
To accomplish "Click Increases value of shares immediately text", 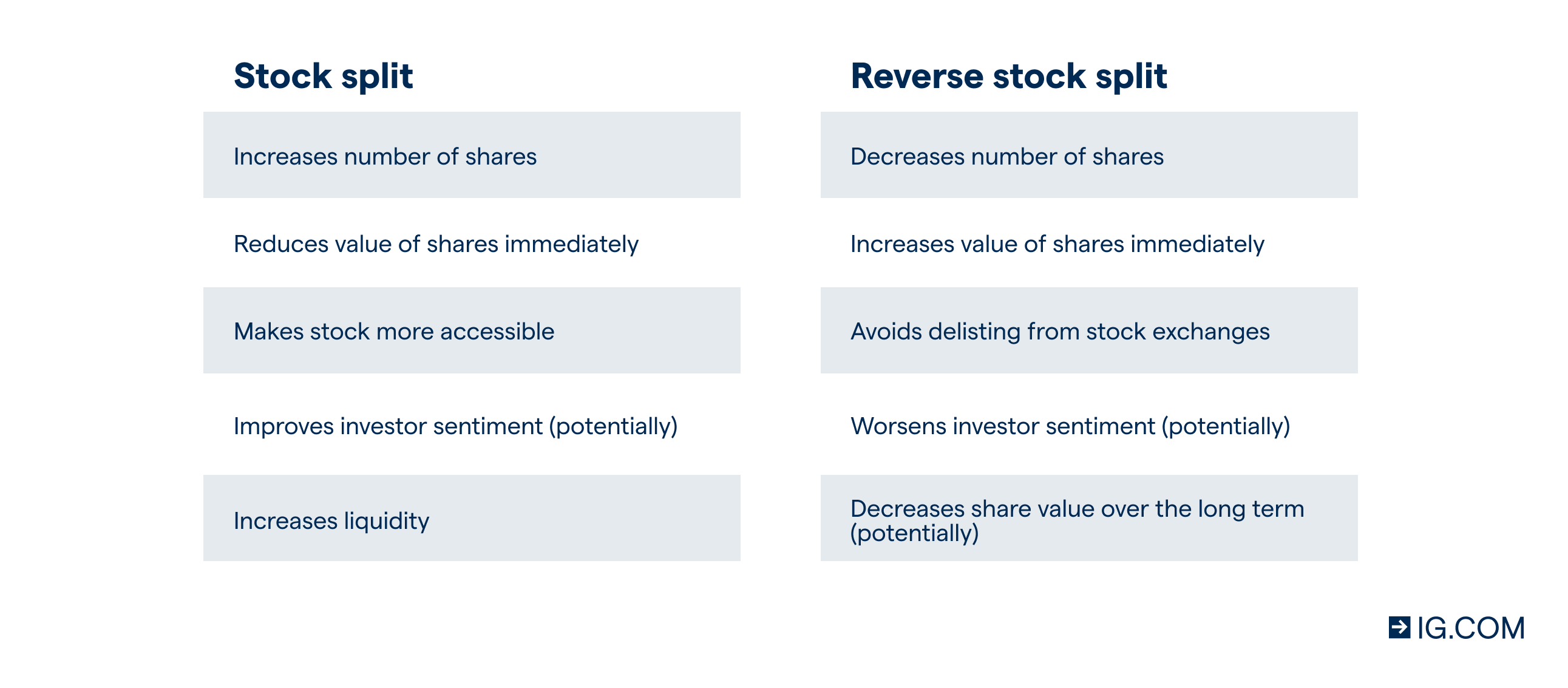I will click(1057, 244).
